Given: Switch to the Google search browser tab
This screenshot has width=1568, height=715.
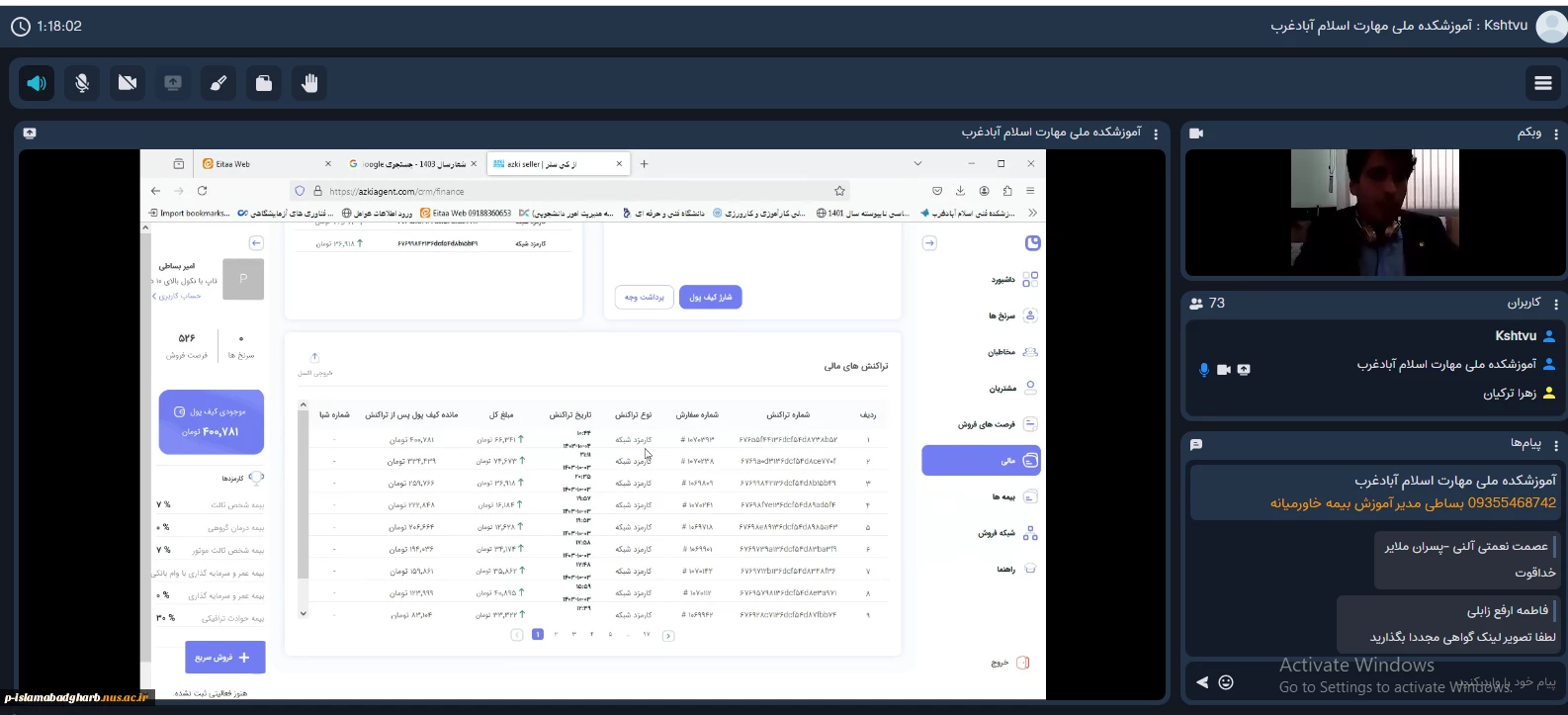Looking at the screenshot, I should tap(413, 164).
